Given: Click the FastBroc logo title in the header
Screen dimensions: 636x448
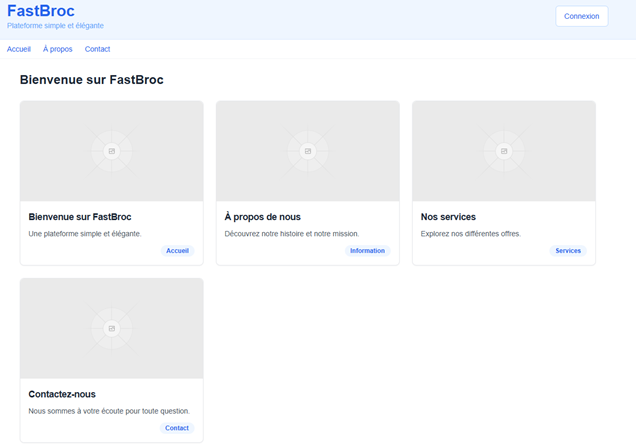Looking at the screenshot, I should tap(41, 11).
